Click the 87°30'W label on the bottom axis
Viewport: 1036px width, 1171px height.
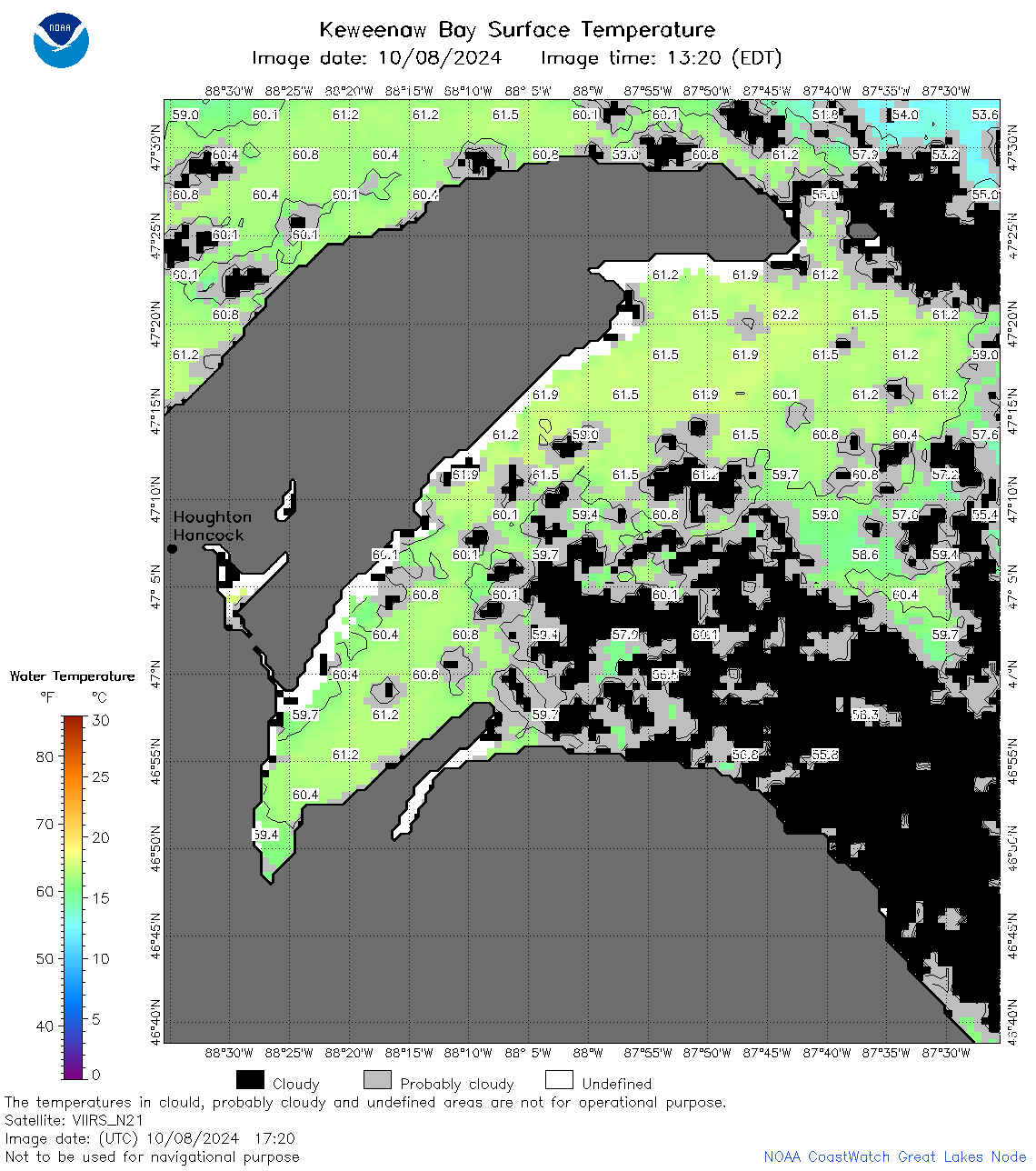click(946, 1053)
